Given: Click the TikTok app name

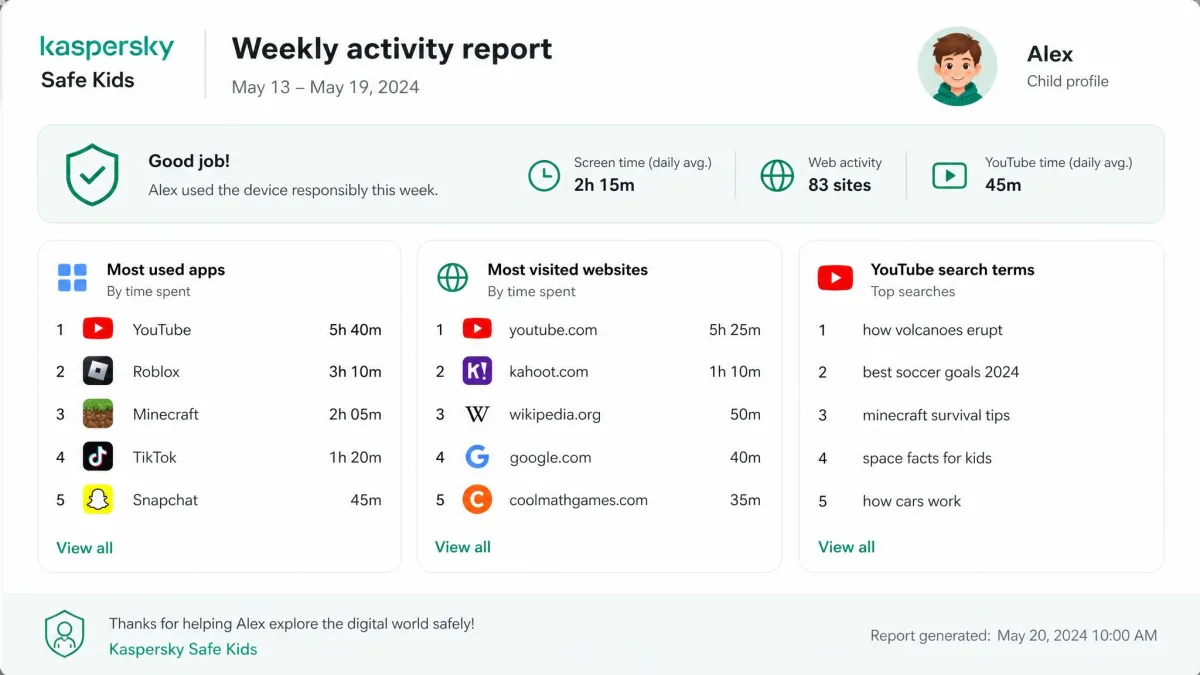Looking at the screenshot, I should [155, 457].
